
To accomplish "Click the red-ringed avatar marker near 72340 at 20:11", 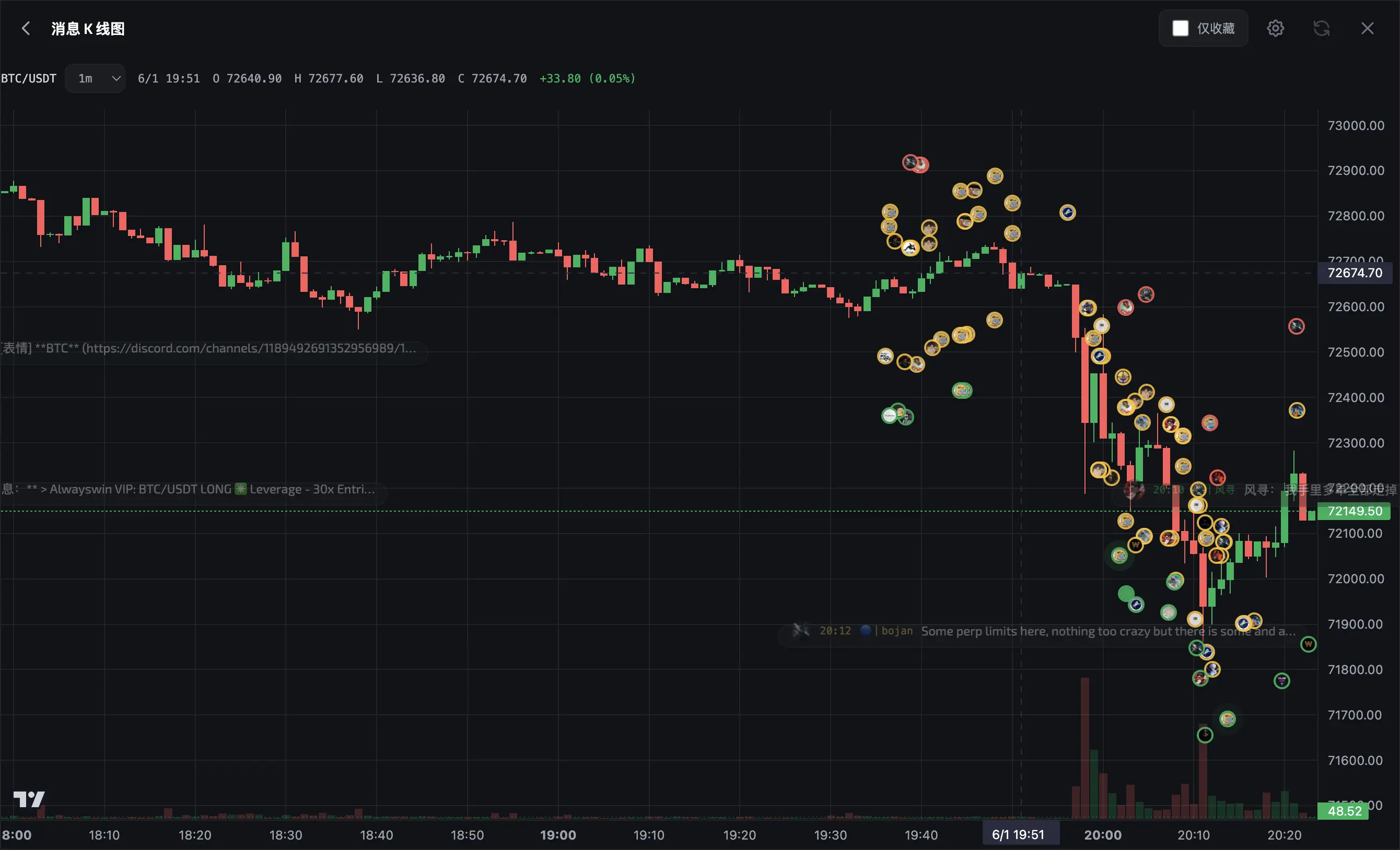I will pyautogui.click(x=1209, y=422).
